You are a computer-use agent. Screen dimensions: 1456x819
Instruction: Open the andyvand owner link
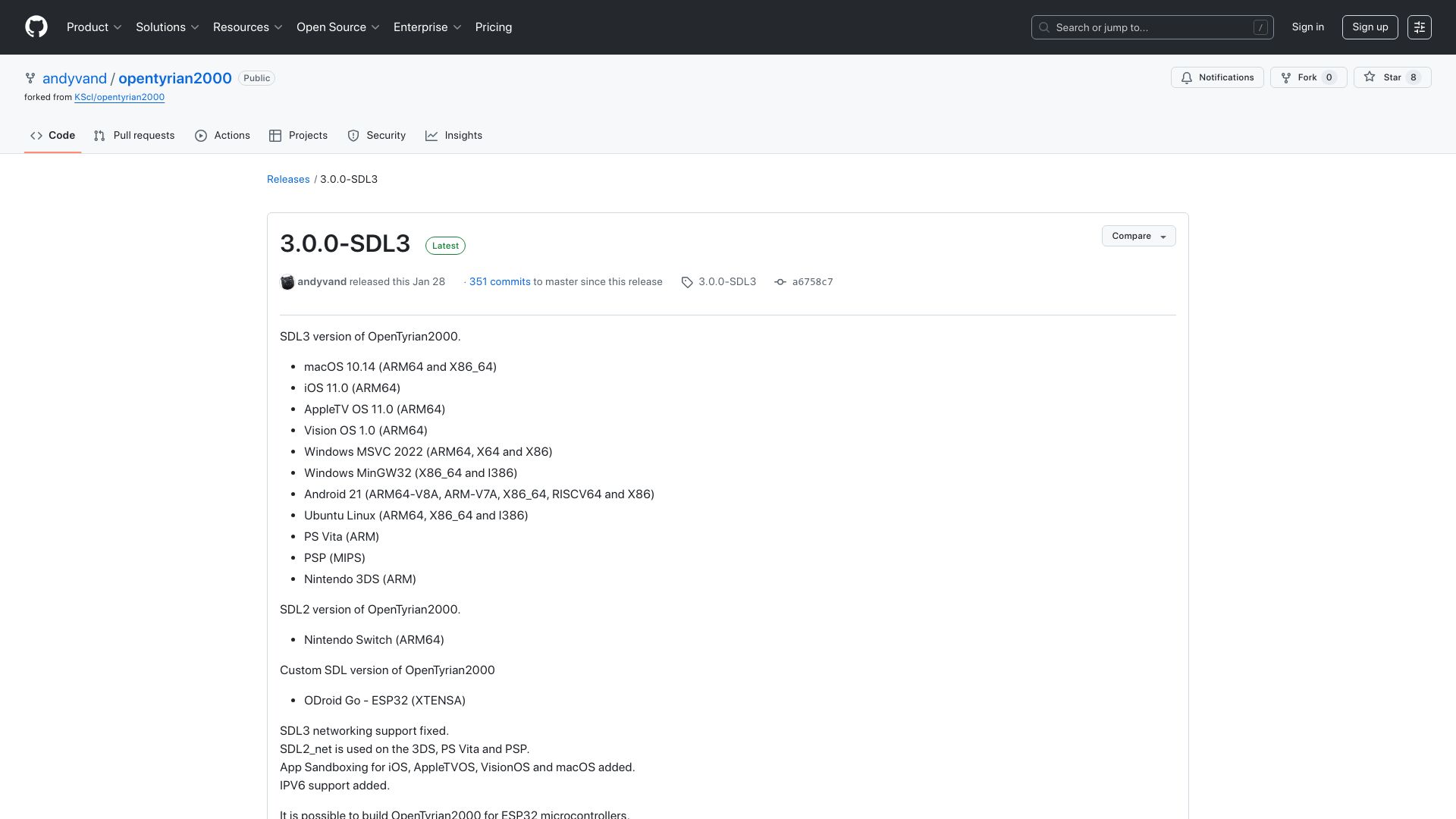(74, 78)
